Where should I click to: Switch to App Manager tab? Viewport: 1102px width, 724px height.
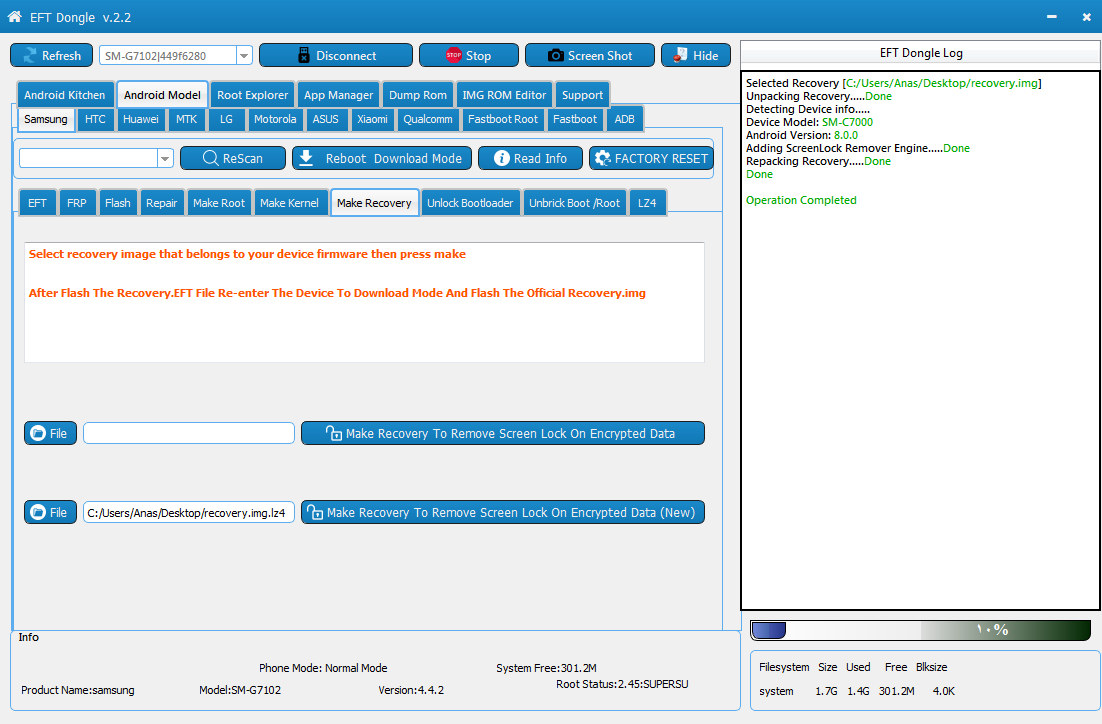click(338, 95)
